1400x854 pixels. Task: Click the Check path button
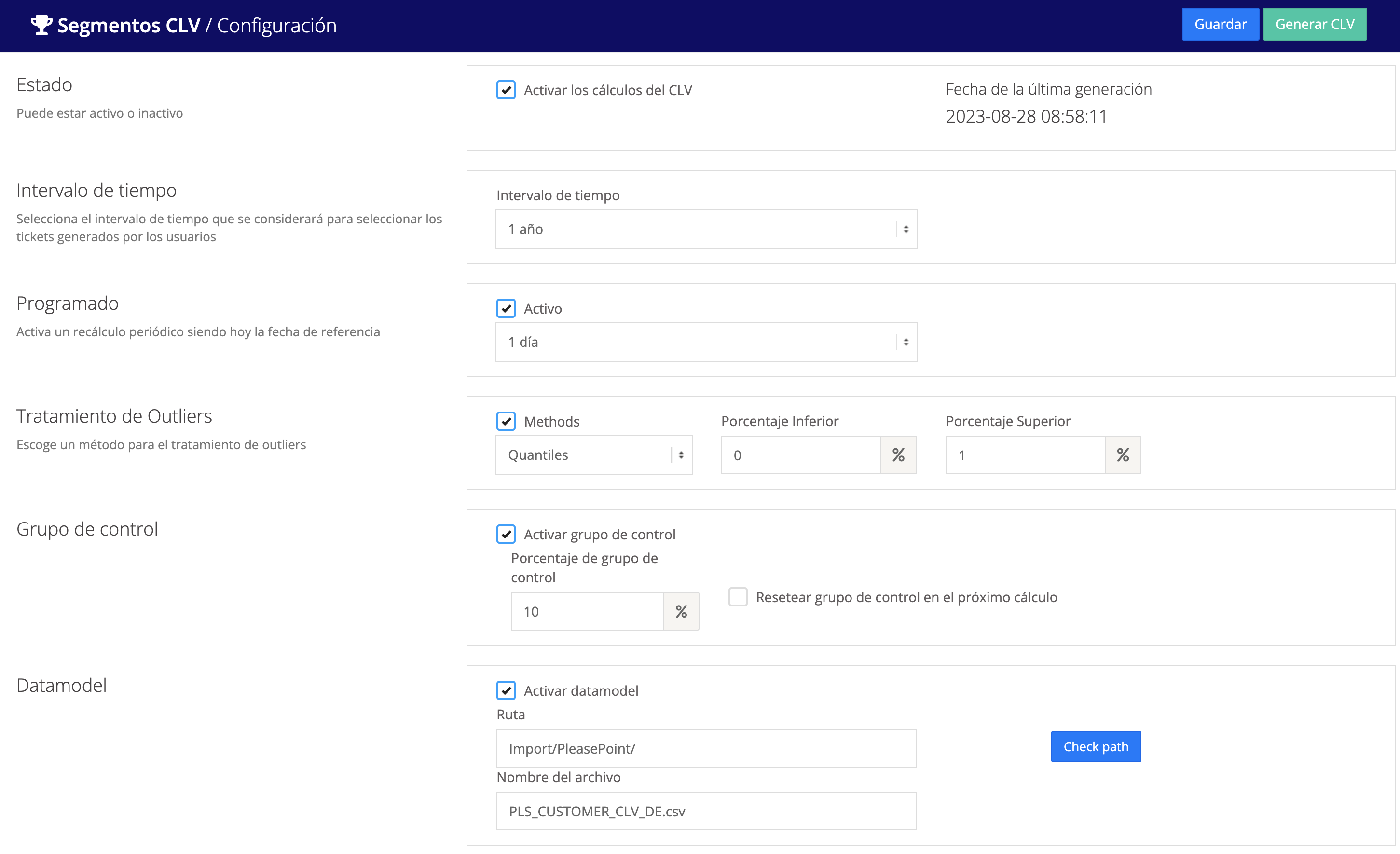1095,746
